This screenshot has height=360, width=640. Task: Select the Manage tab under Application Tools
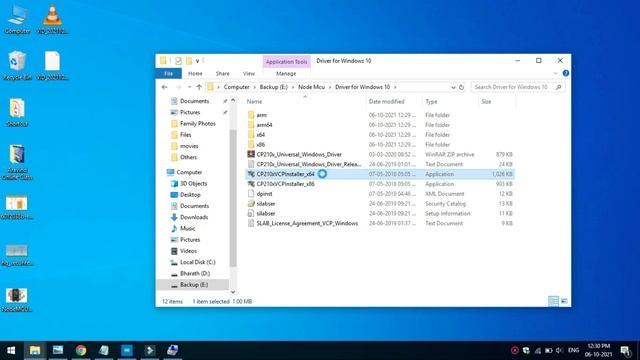pyautogui.click(x=286, y=73)
